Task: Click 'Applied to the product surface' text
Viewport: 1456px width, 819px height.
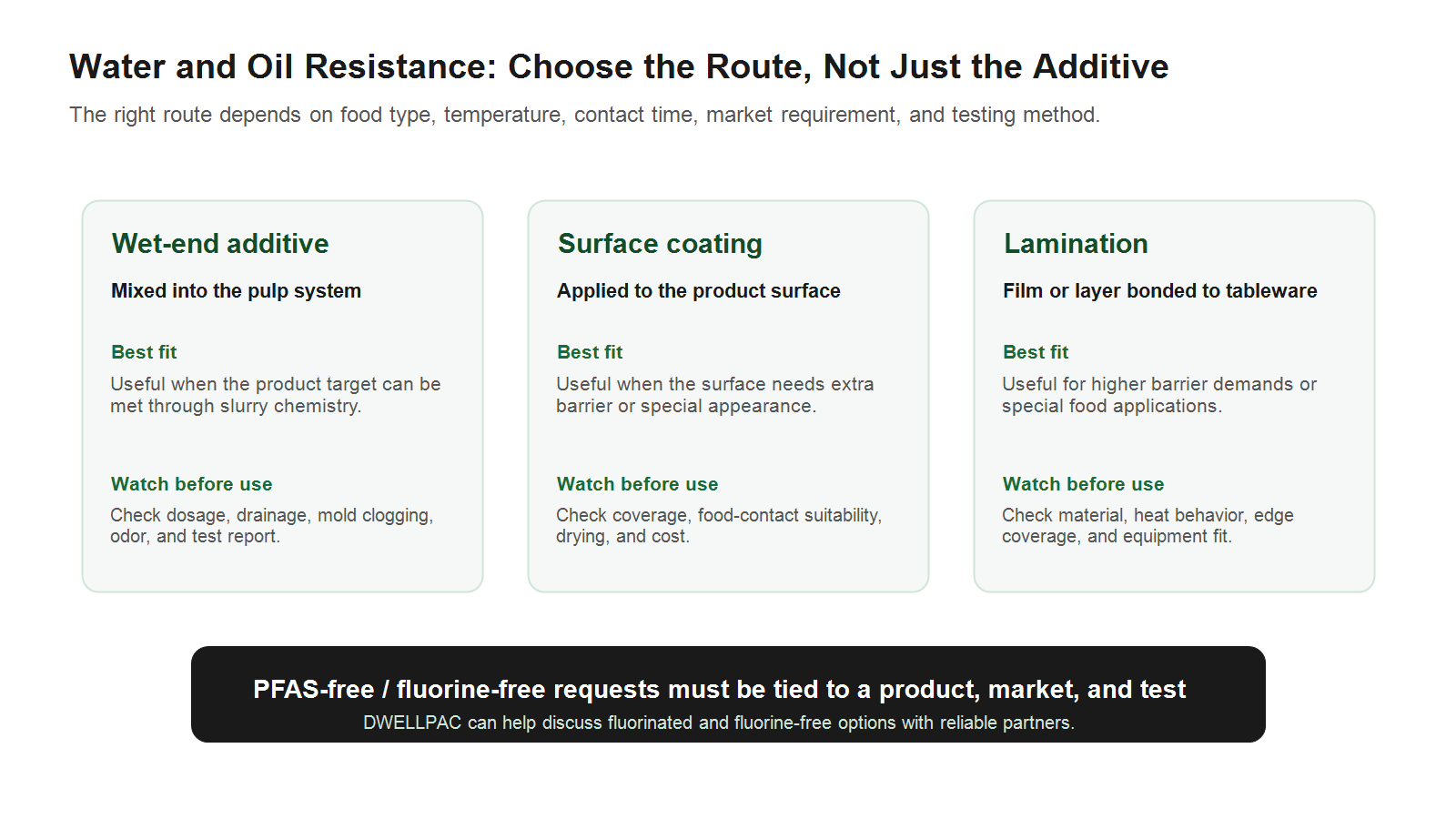Action: pyautogui.click(x=698, y=291)
